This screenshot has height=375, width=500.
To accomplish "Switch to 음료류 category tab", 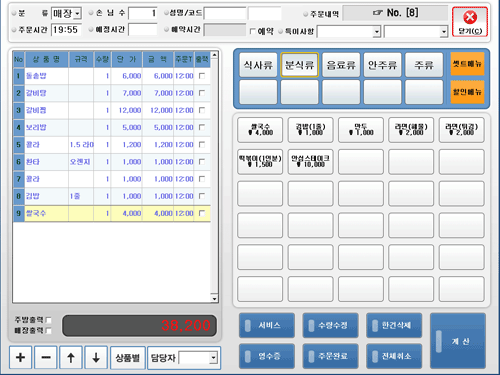I will [x=341, y=65].
